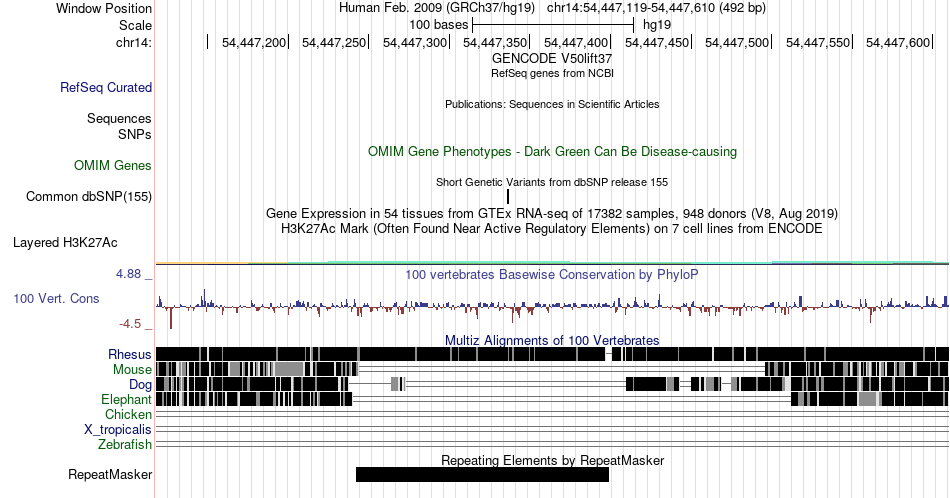Click the Chicken species label
Viewport: 950px width, 498px height.
pyautogui.click(x=128, y=414)
